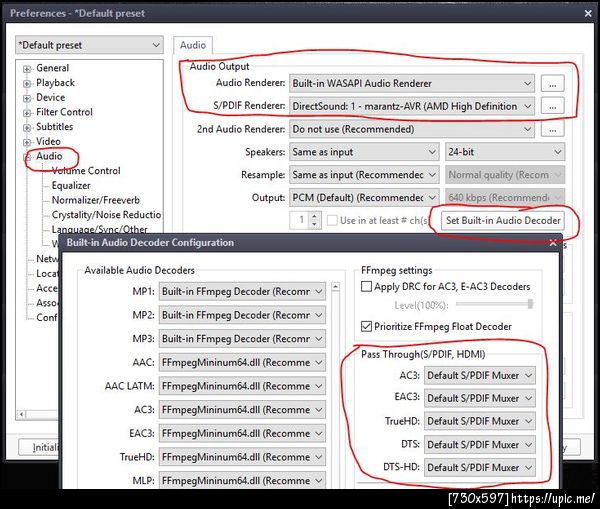Close Built-in Audio Decoder Configuration dialog
Viewport: 600px width, 509px height.
pyautogui.click(x=553, y=243)
